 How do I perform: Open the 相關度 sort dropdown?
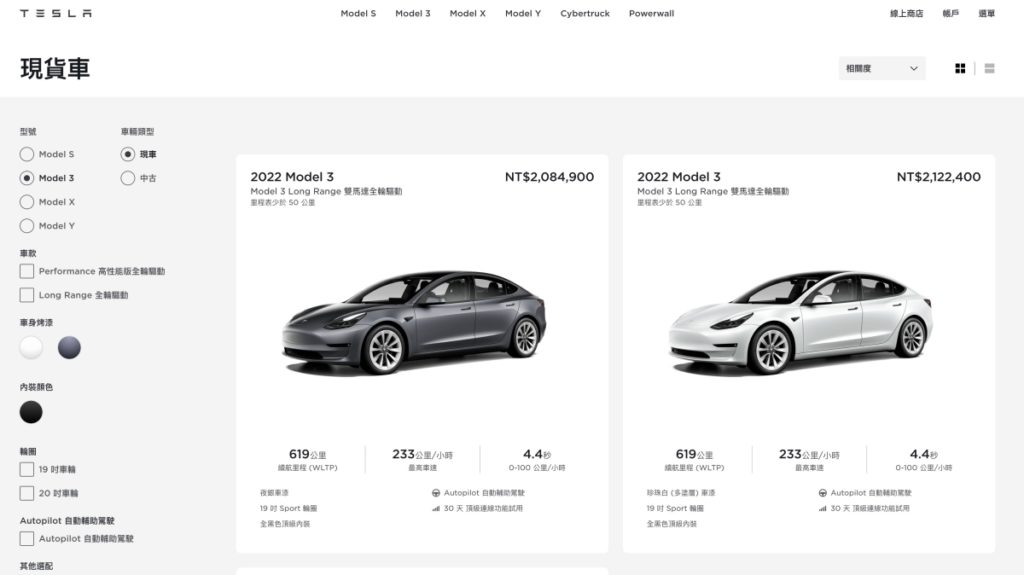[882, 69]
